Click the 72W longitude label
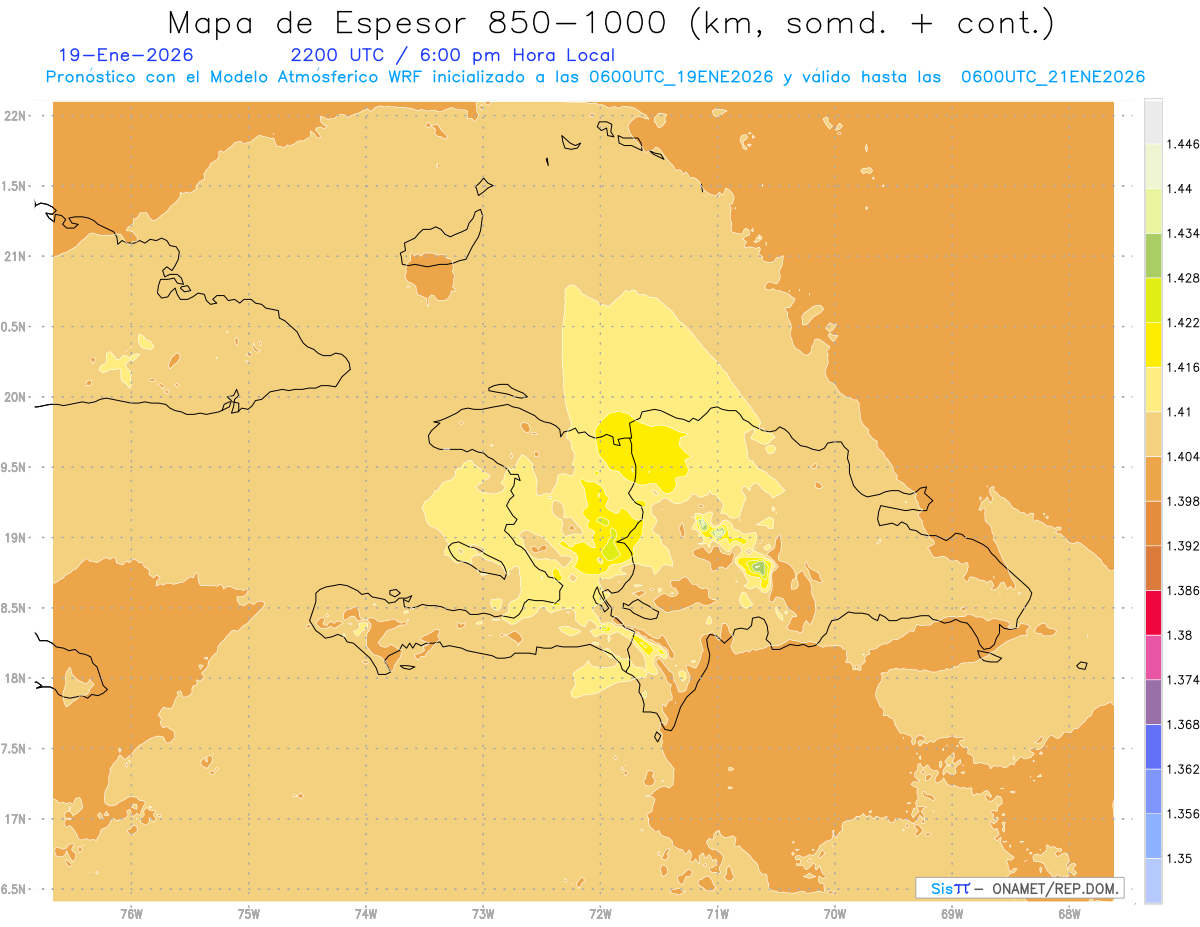This screenshot has width=1200, height=927. (600, 913)
